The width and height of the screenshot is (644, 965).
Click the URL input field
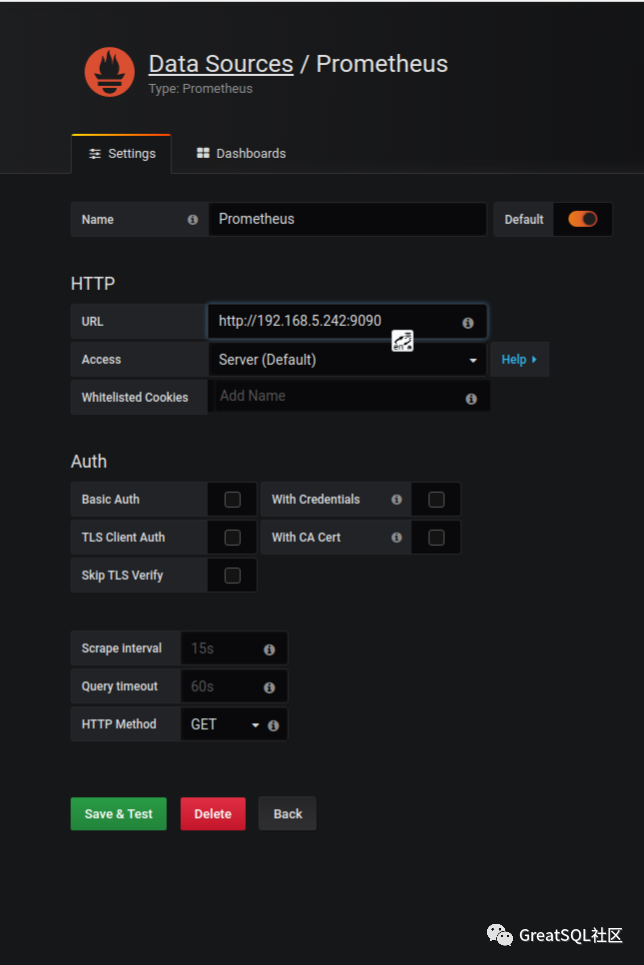pos(347,321)
